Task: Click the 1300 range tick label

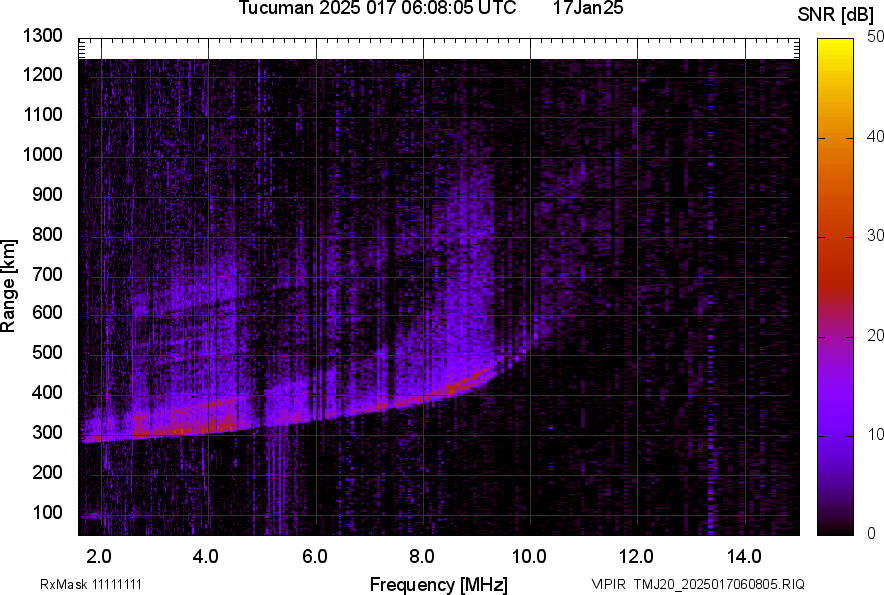Action: [x=42, y=36]
